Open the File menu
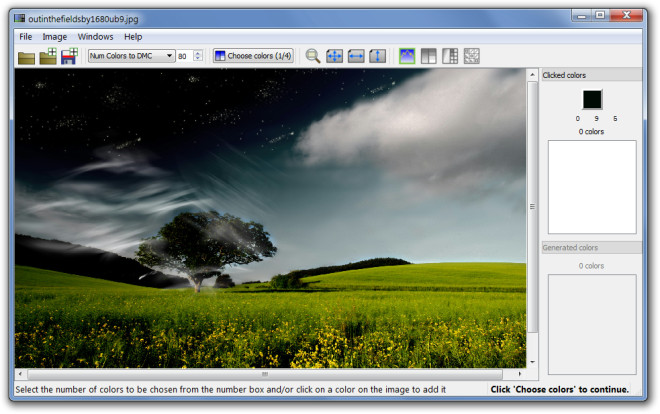Viewport: 660px width, 414px height. (x=26, y=37)
